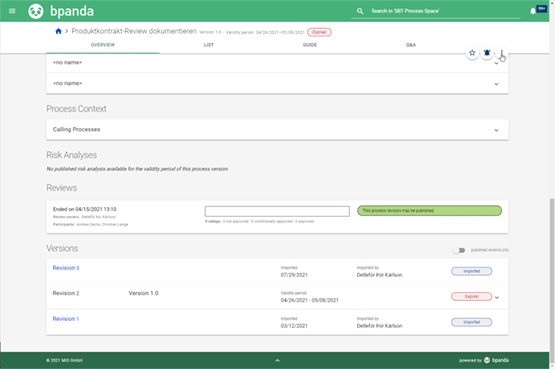Click the 'Ended on 04/15/2021 13:10' review text
The height and width of the screenshot is (369, 555).
(85, 209)
